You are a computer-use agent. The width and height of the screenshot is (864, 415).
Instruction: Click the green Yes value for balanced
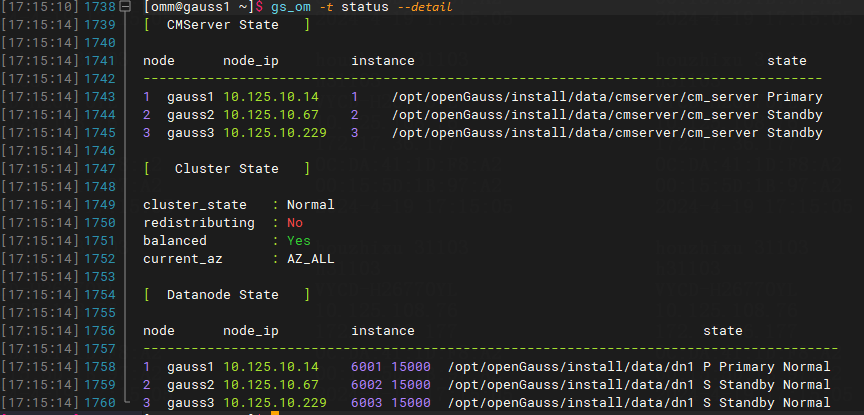tap(299, 241)
